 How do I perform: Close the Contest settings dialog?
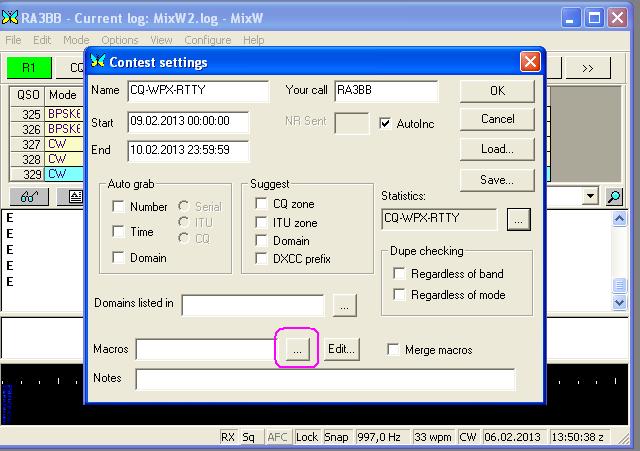pos(530,62)
